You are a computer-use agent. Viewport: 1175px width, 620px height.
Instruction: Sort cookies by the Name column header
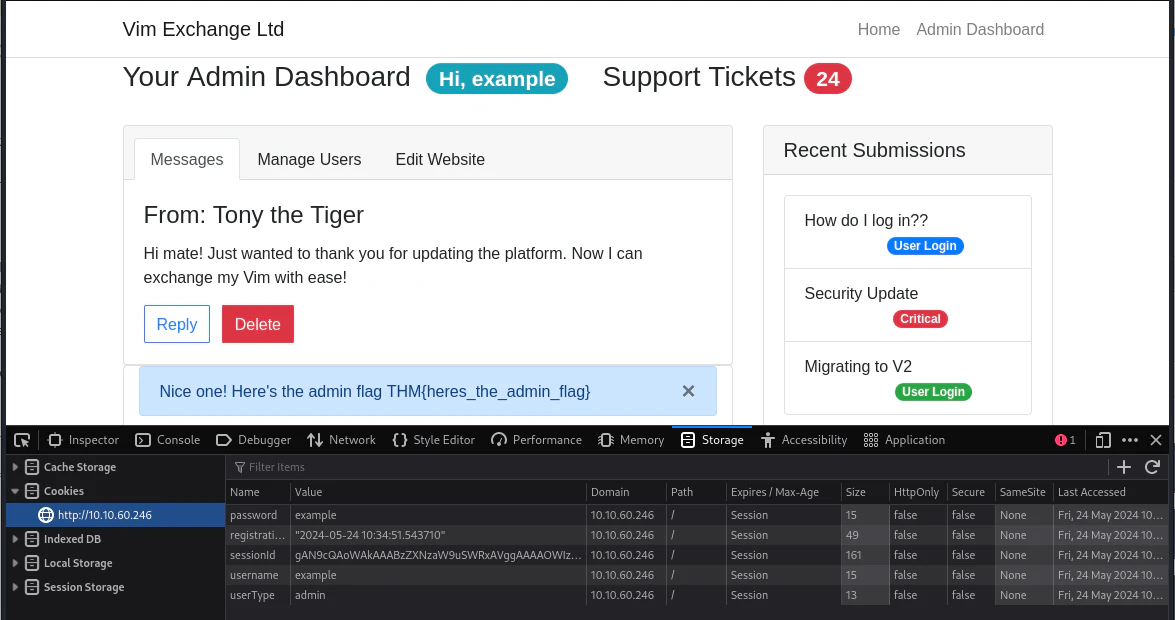tap(258, 492)
